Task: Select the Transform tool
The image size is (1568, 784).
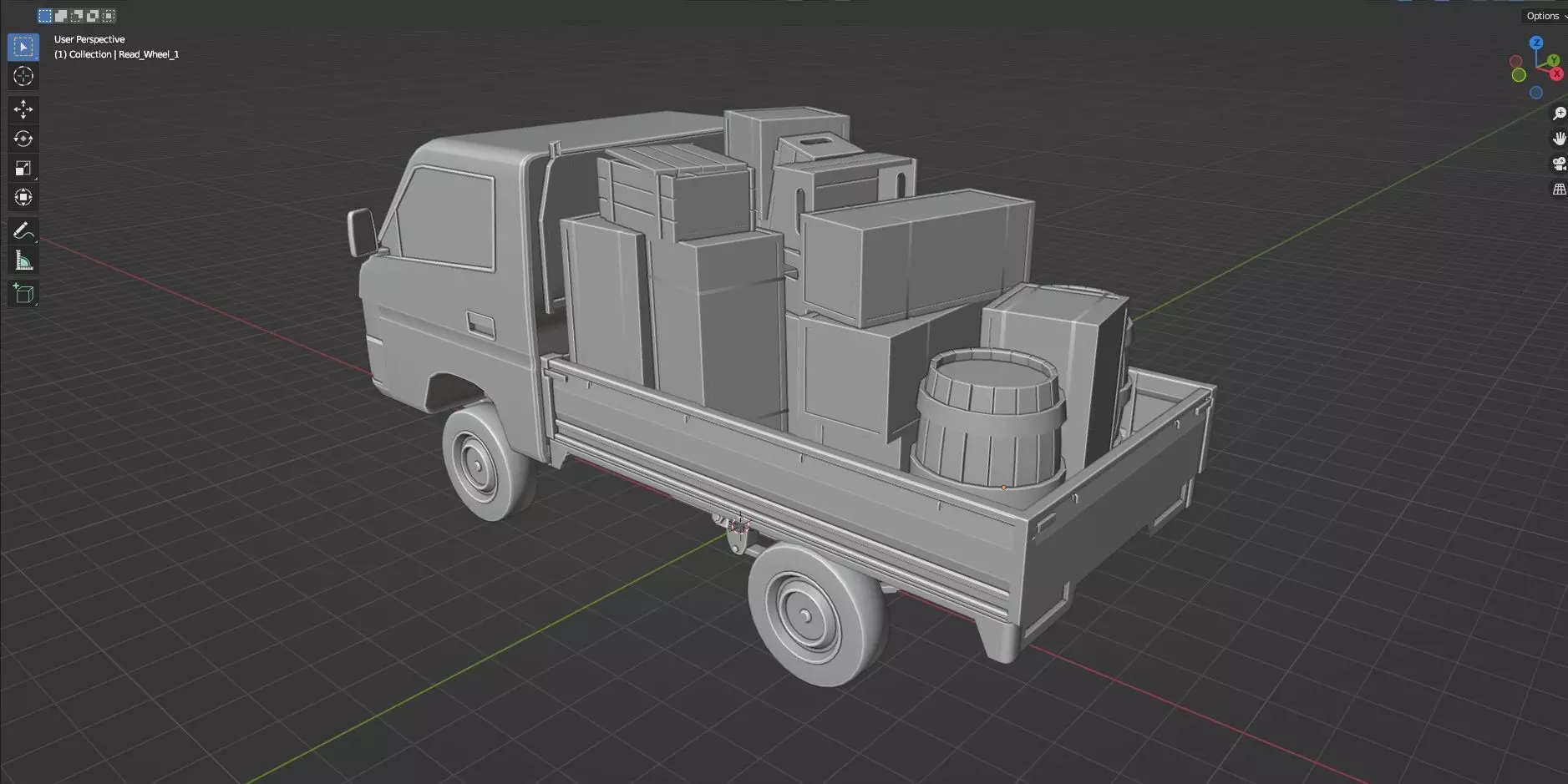Action: 23,197
